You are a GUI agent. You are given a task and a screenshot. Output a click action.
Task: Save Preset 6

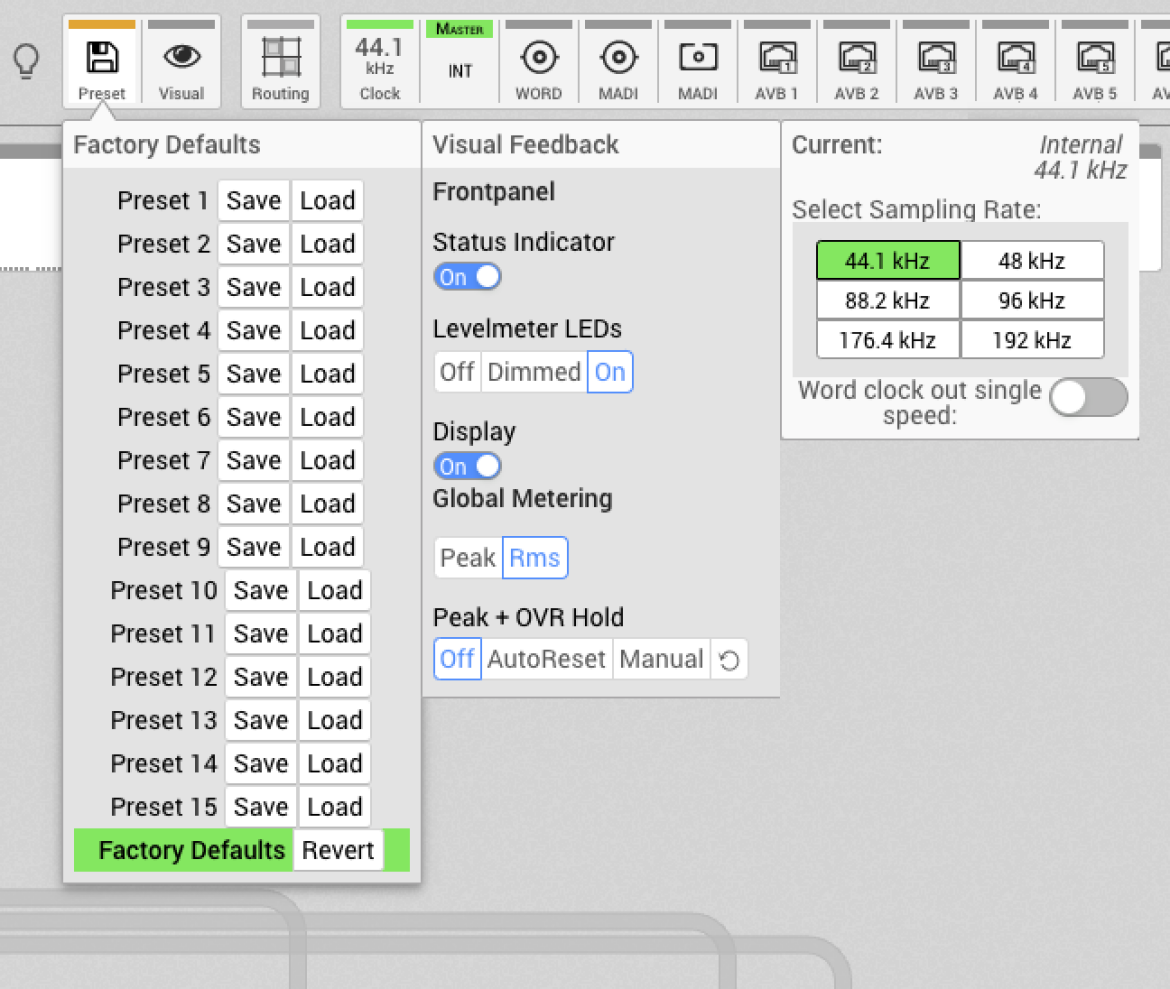coord(254,417)
